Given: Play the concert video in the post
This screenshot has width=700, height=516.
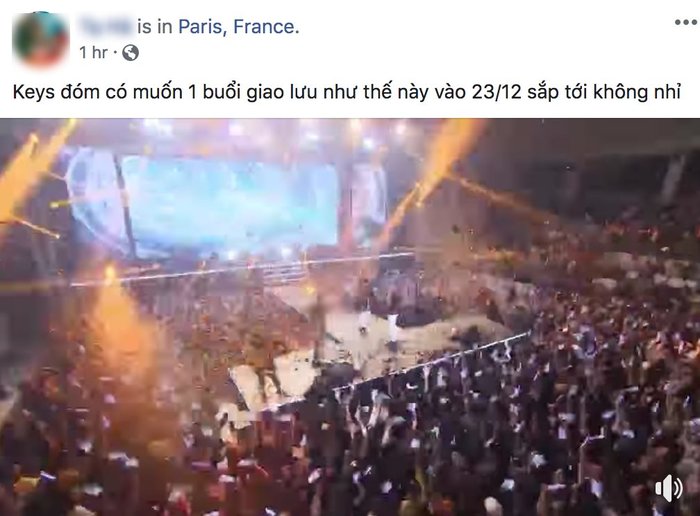Looking at the screenshot, I should click(x=350, y=317).
